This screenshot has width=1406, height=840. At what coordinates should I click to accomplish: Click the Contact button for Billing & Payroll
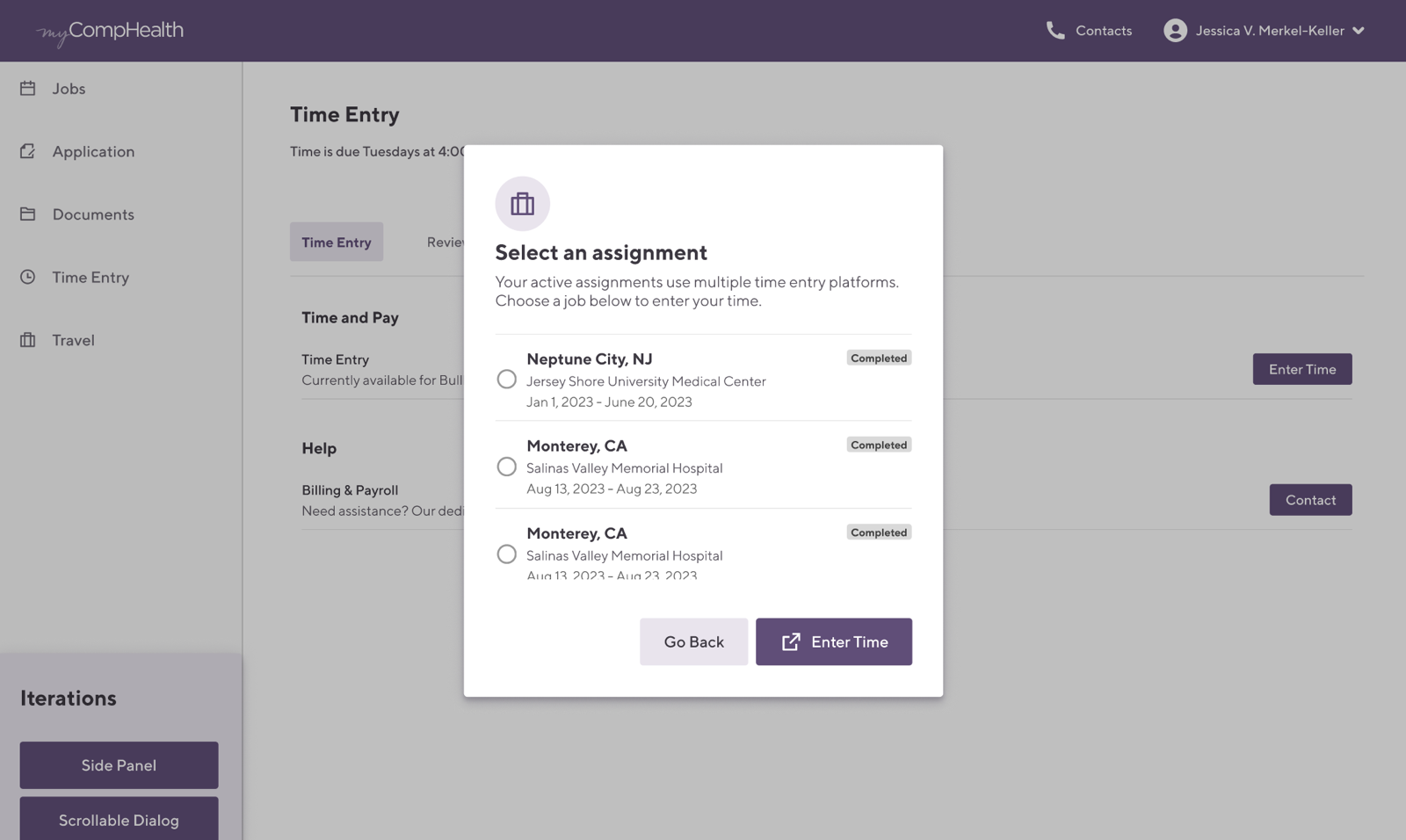(1310, 499)
